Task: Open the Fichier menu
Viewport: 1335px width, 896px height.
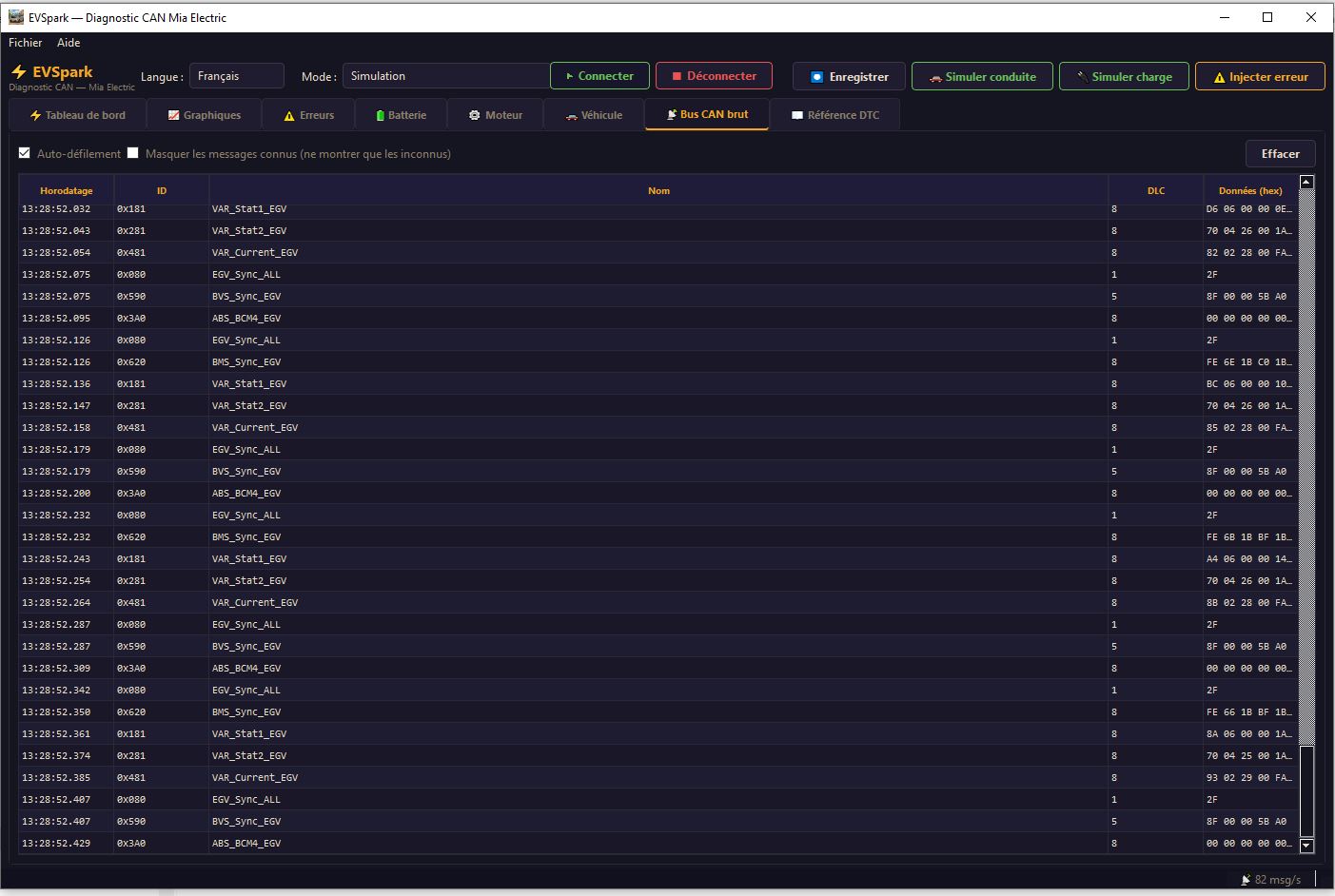Action: click(26, 43)
